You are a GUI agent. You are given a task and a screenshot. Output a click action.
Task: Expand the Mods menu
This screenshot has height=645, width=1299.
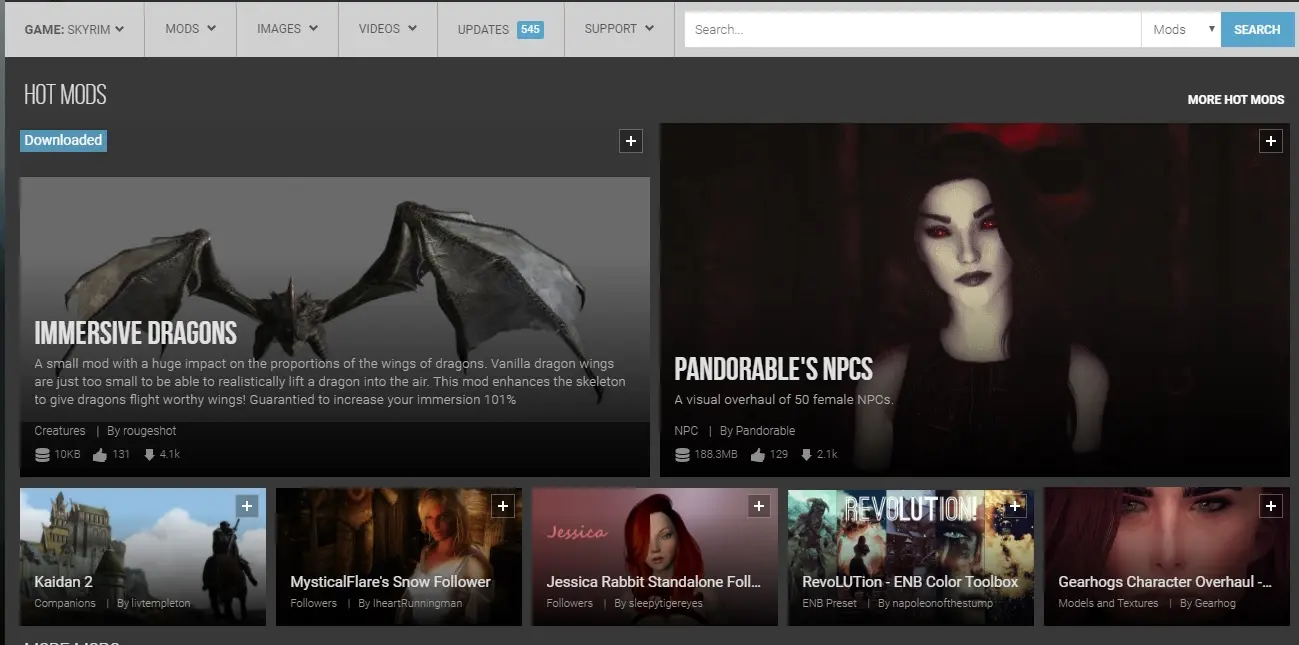click(190, 29)
